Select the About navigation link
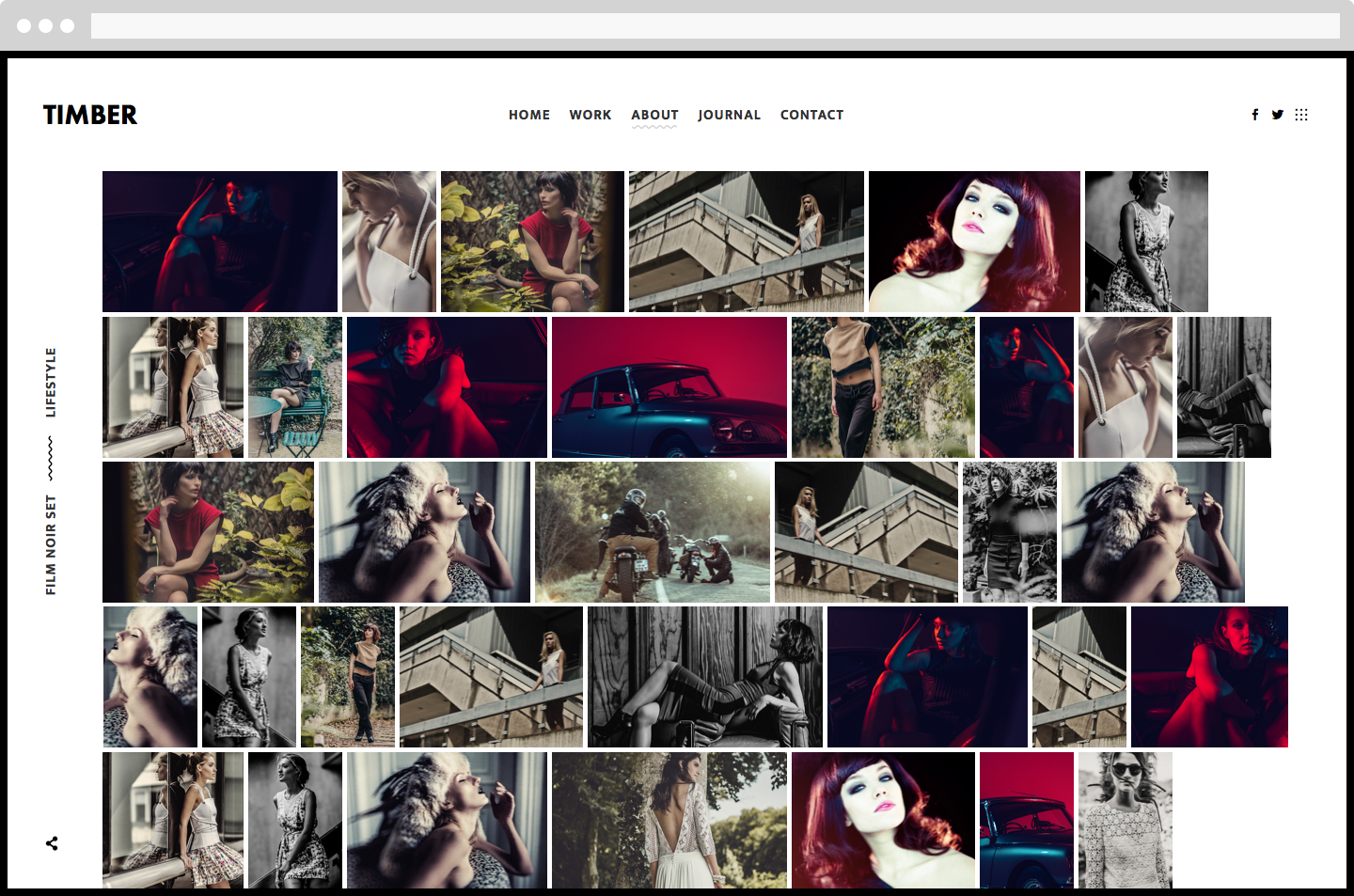Image resolution: width=1354 pixels, height=896 pixels. pos(654,115)
